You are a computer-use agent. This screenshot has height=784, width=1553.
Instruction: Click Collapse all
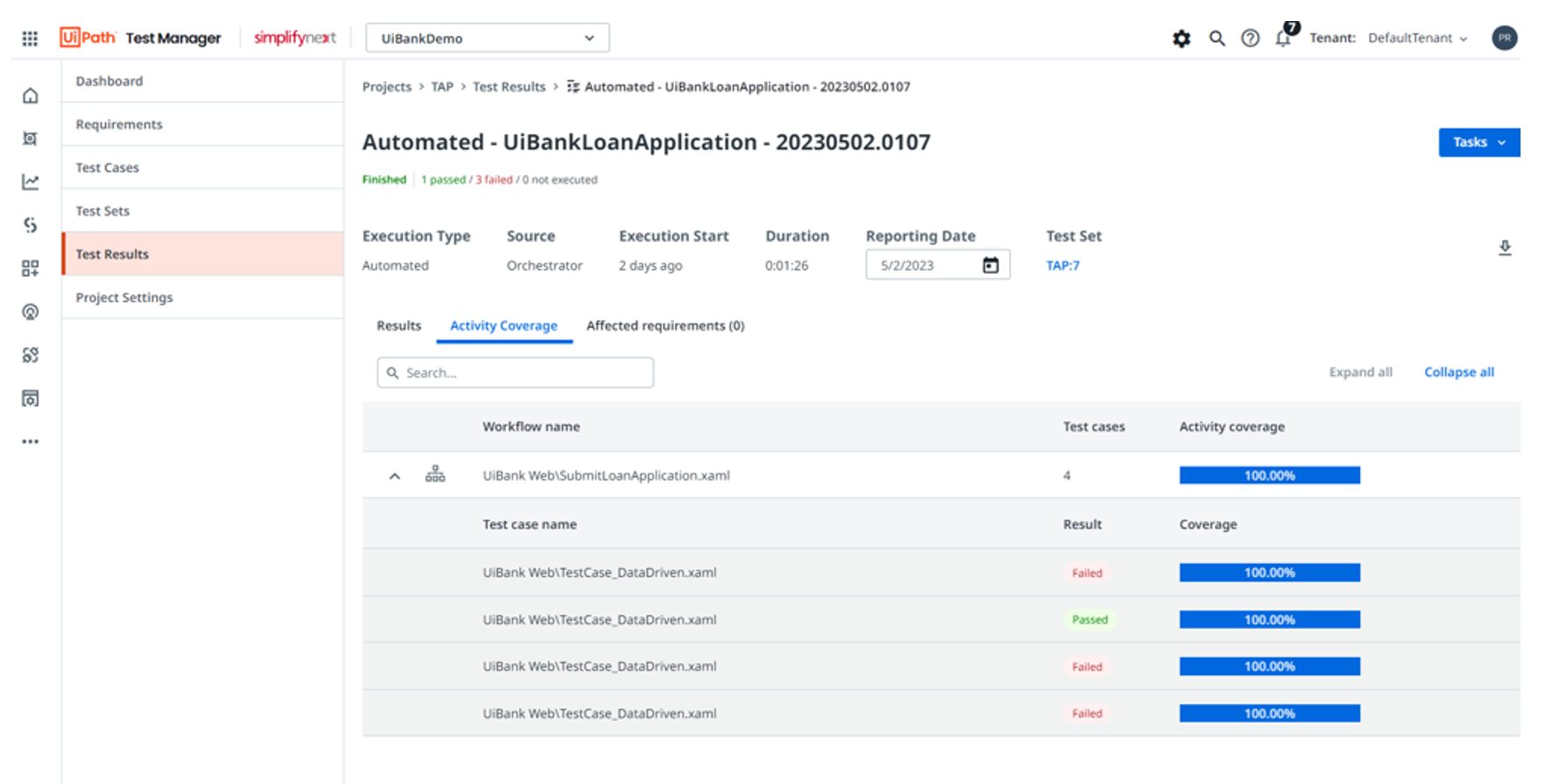[1459, 372]
